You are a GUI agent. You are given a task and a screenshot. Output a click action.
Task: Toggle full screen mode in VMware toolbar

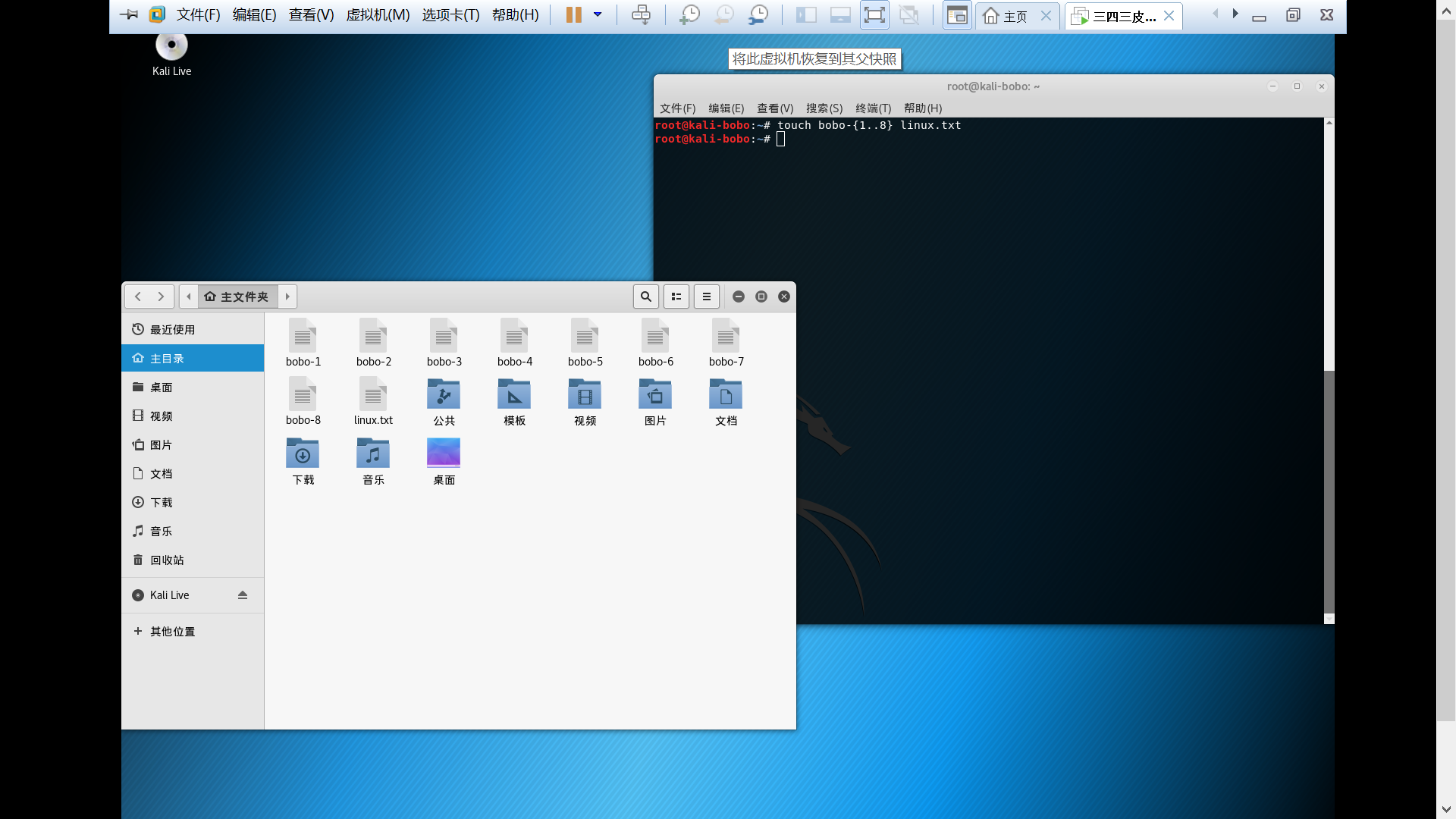click(x=874, y=14)
